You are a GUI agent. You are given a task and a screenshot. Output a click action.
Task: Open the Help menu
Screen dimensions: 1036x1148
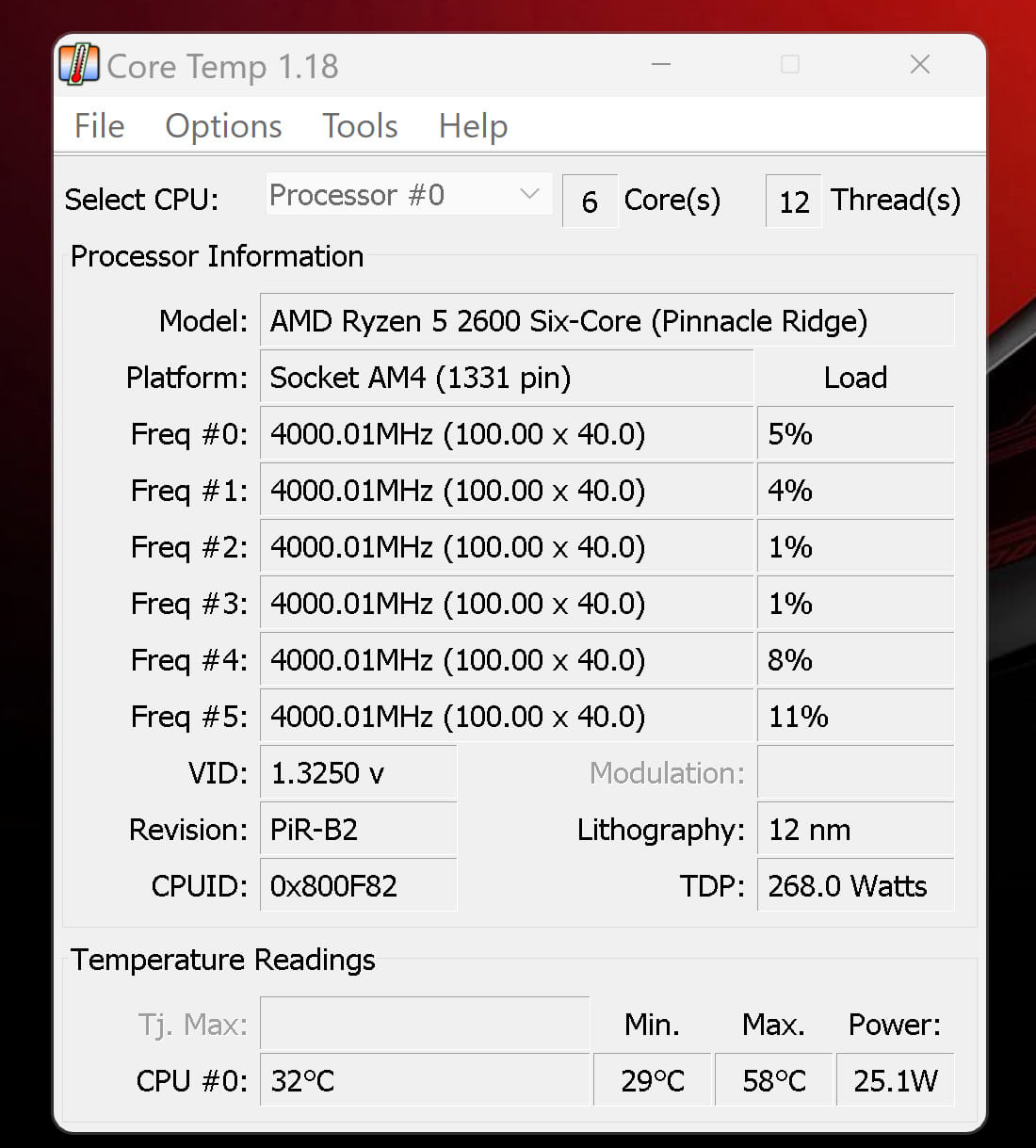473,126
